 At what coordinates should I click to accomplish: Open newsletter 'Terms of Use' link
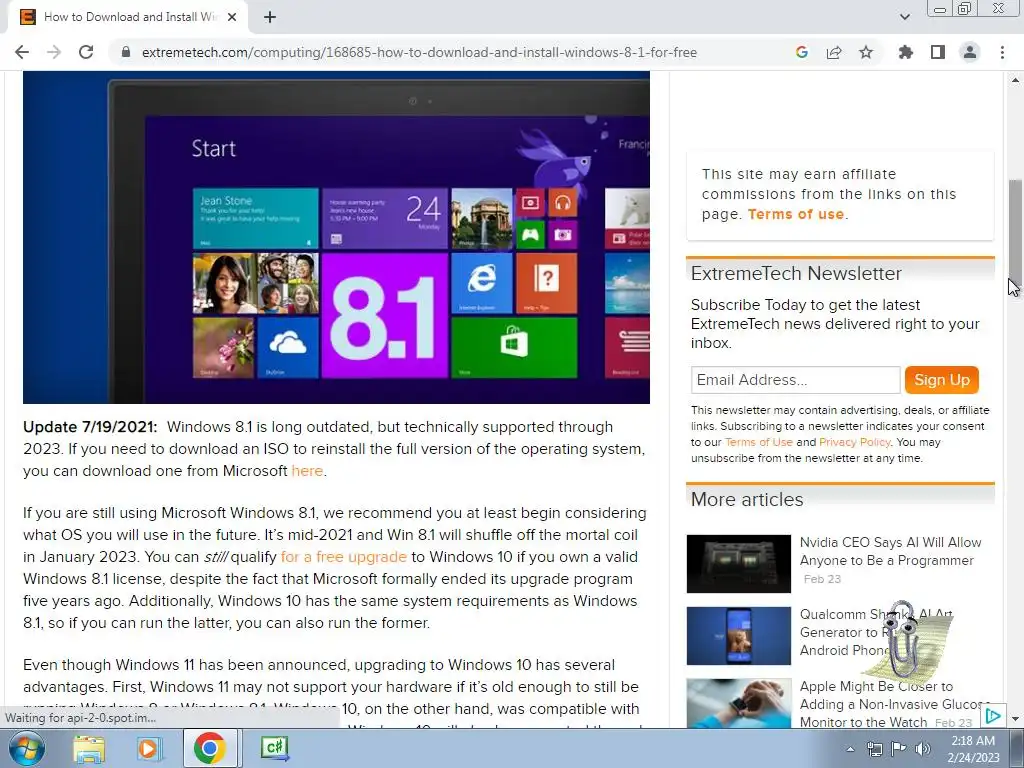point(758,442)
